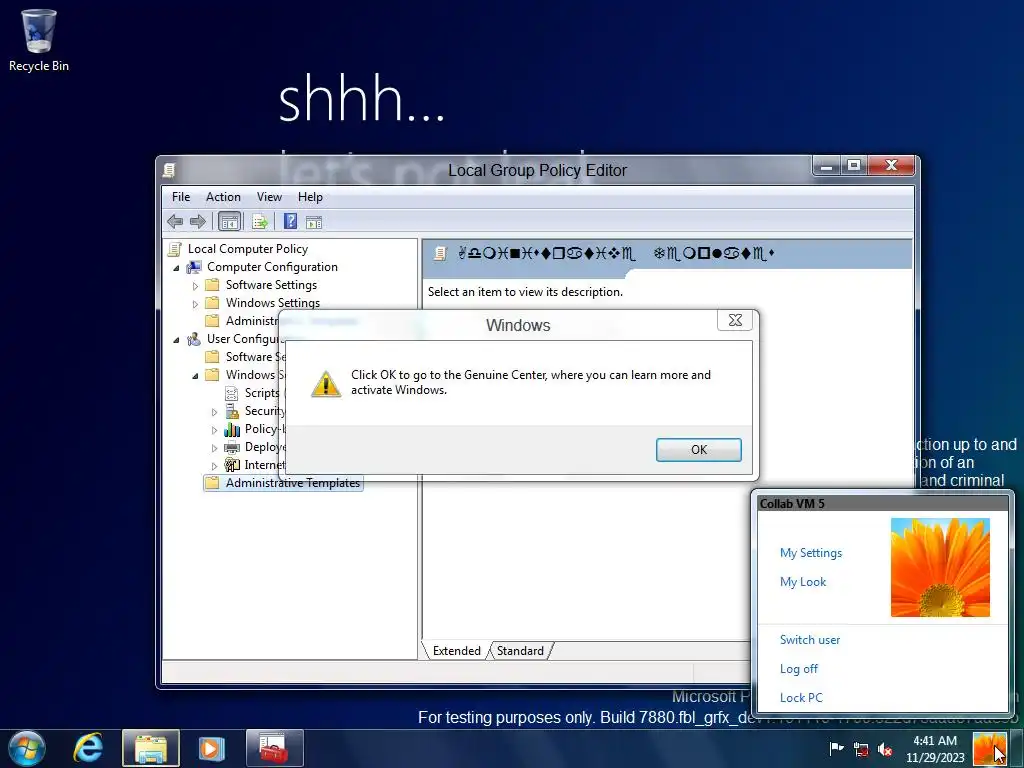Click the Computer Configuration computer icon

pos(194,267)
